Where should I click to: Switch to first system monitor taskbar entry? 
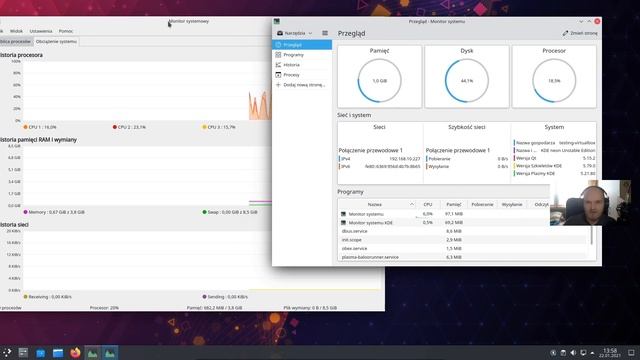coord(93,353)
